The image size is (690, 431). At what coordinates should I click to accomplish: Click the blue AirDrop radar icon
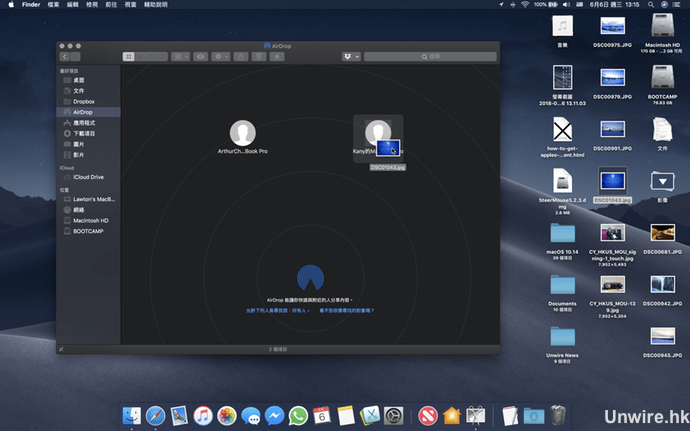click(310, 278)
